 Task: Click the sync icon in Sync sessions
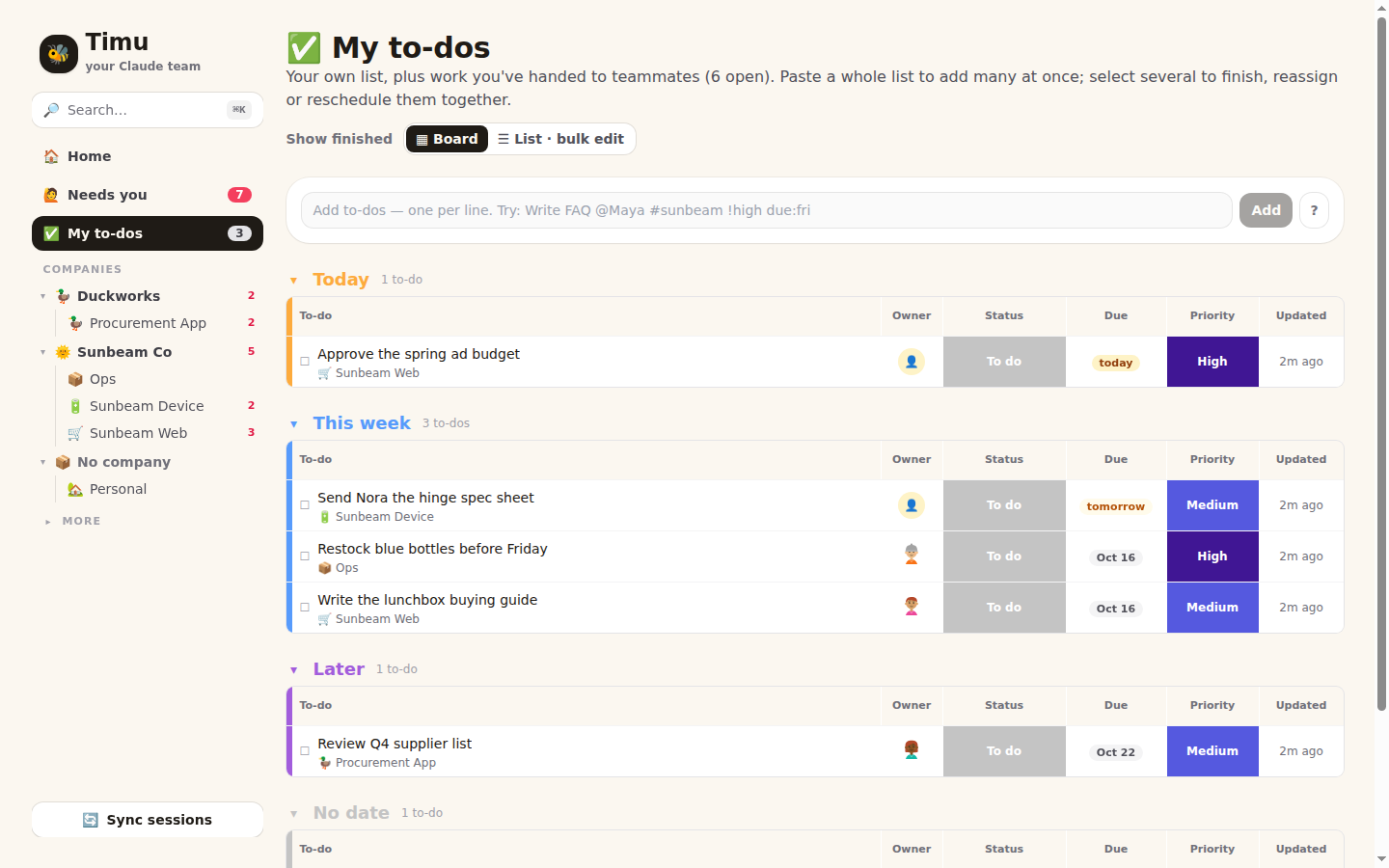91,820
